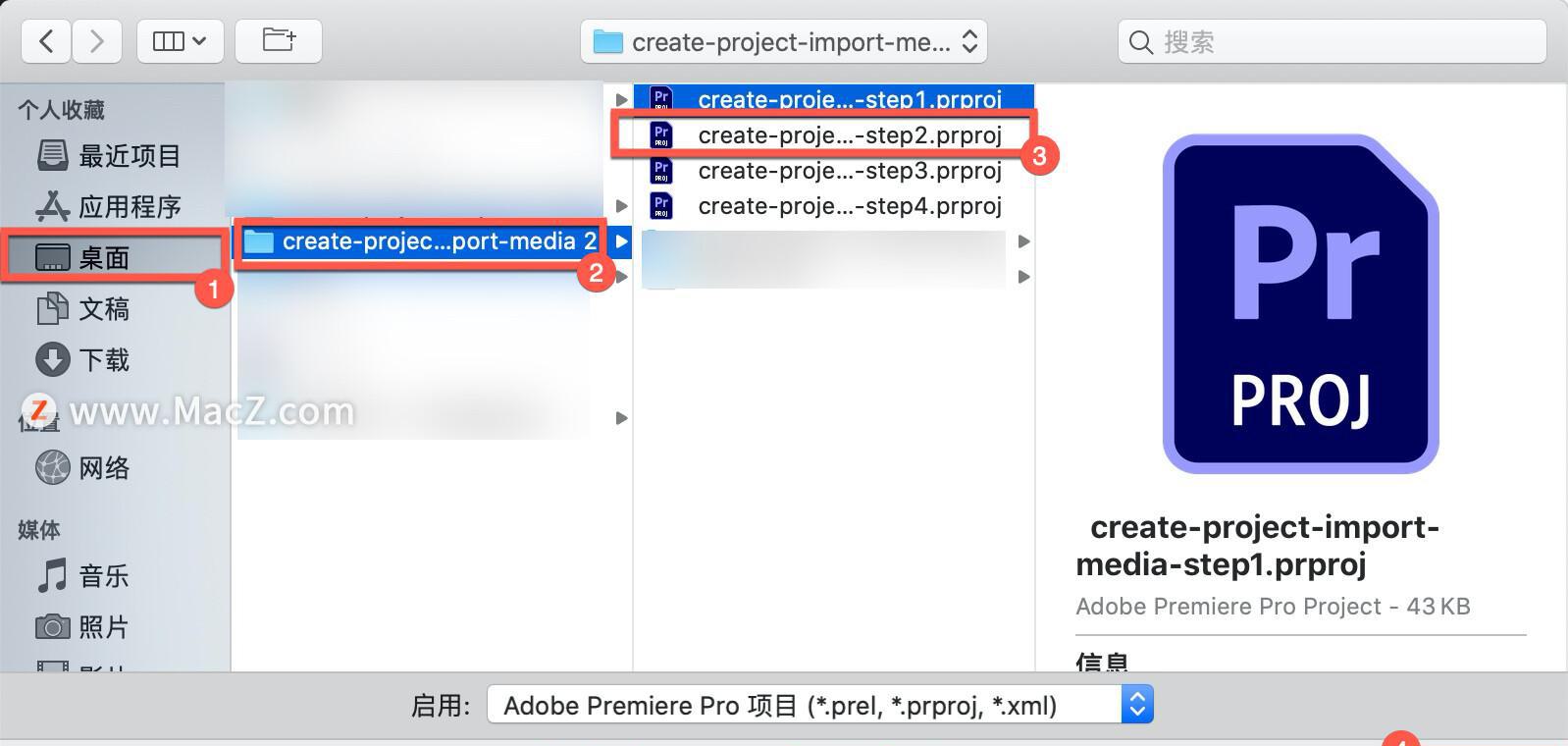Select file create-proje...-step3.prproj

tap(833, 171)
